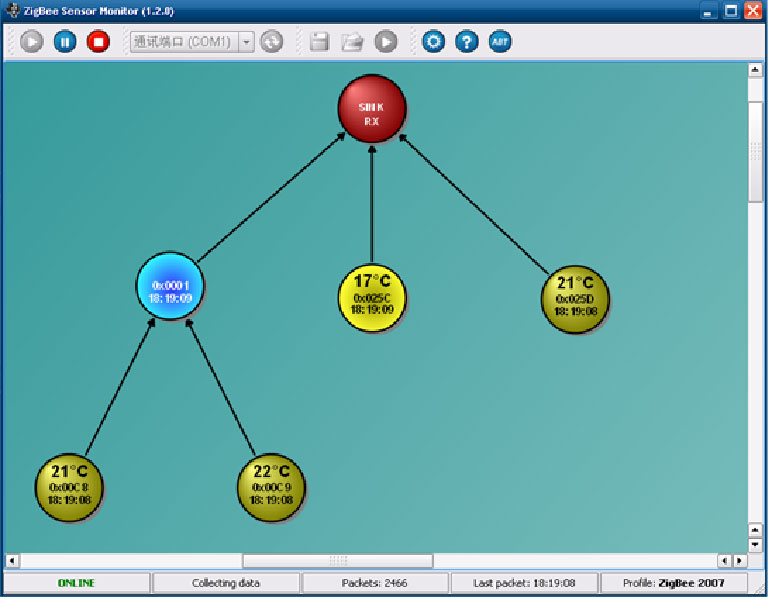Screen dimensions: 768x597
Task: Open settings via the gear icon
Action: [x=433, y=42]
